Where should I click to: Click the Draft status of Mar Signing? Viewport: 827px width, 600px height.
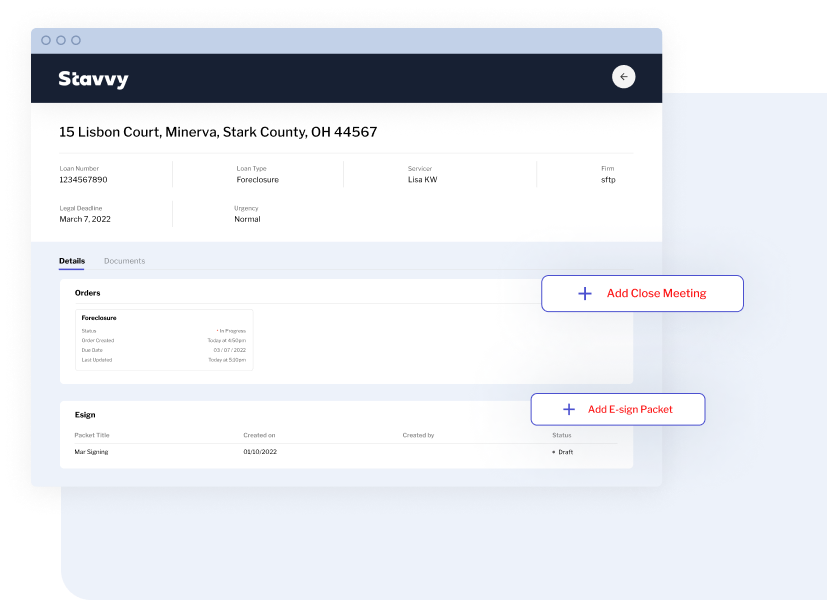563,452
